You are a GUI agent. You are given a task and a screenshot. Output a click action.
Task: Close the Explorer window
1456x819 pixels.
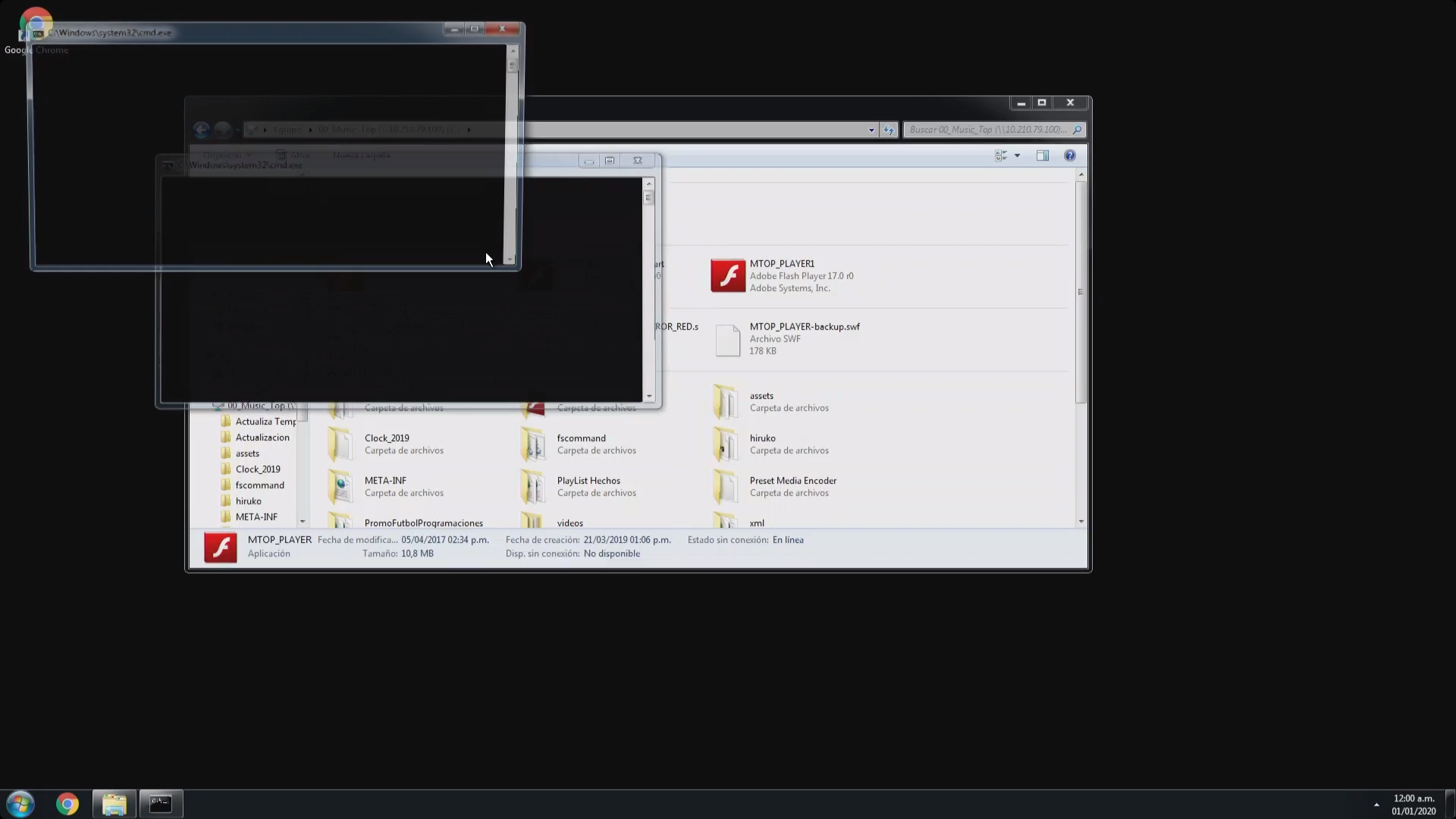pyautogui.click(x=1070, y=103)
